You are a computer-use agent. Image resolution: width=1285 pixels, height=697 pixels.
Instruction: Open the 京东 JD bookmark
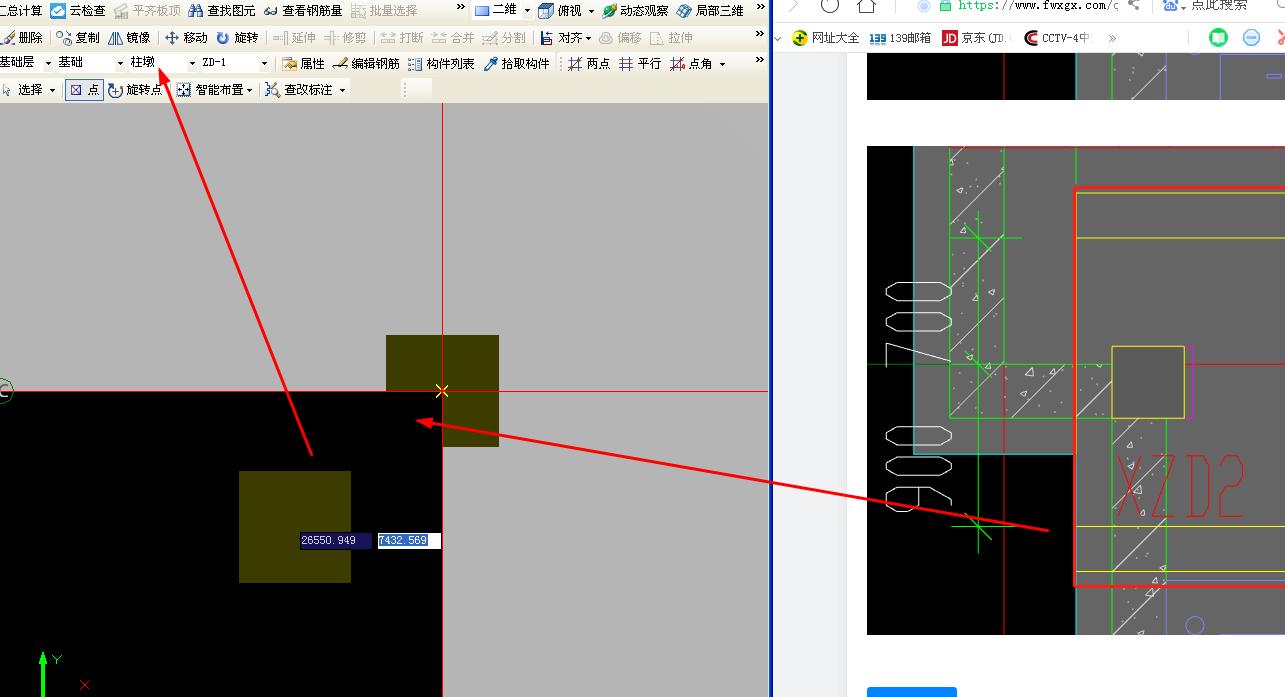pyautogui.click(x=974, y=38)
